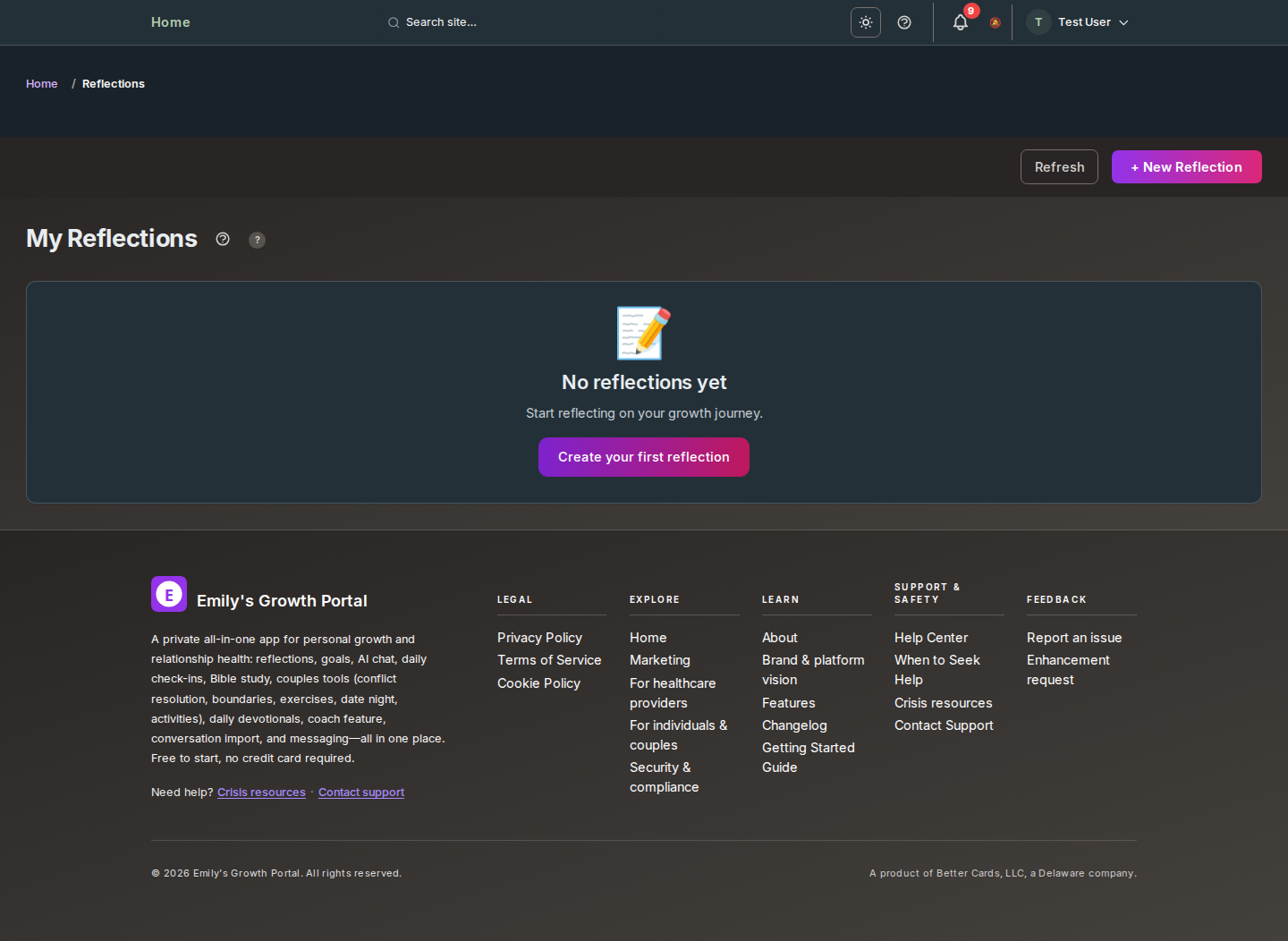The height and width of the screenshot is (941, 1288).
Task: Select Home in the top navigation
Action: tap(170, 21)
